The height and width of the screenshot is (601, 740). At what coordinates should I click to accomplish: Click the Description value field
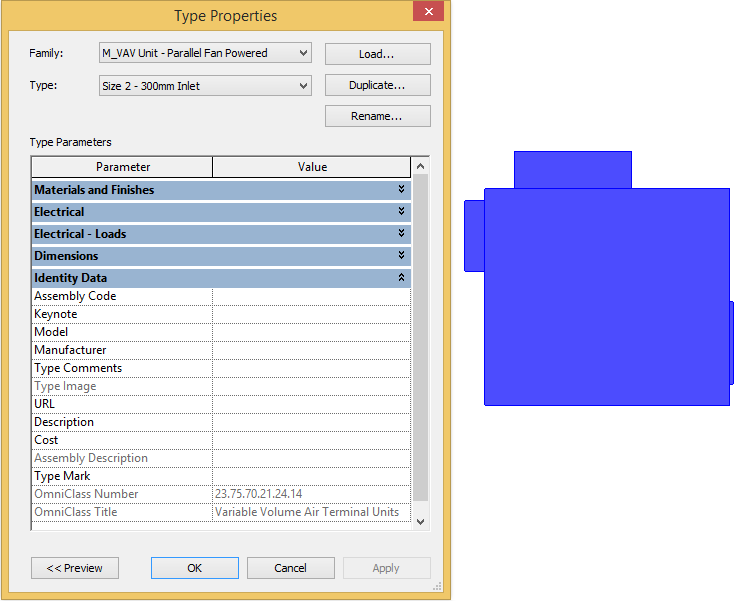311,422
